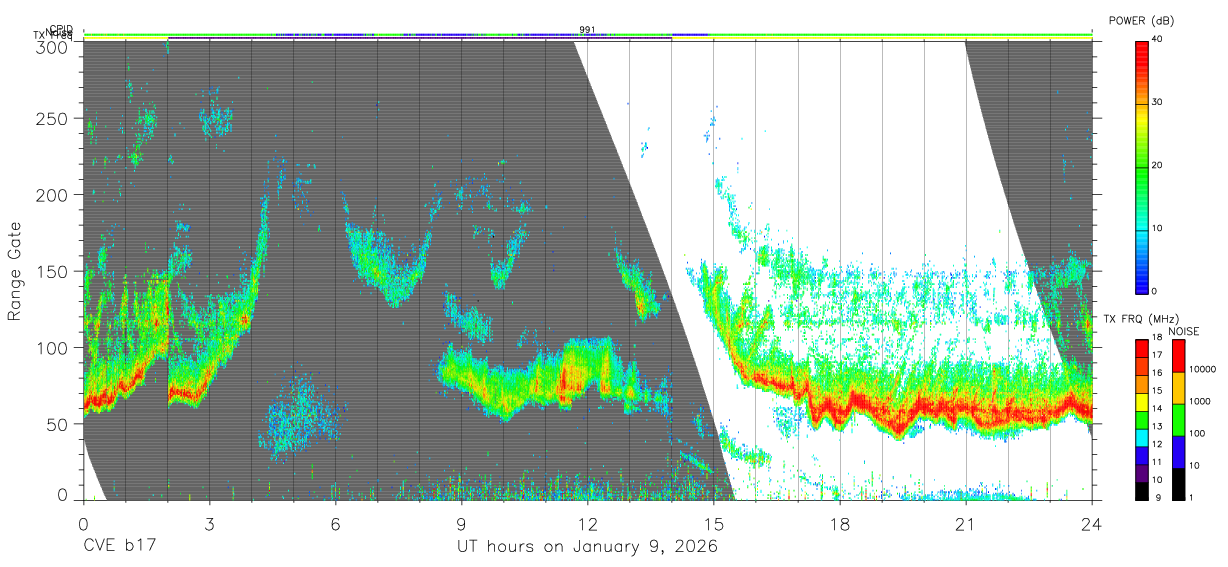Pick the green 13-14 MHz frequency swatch
1228x567 pixels.
click(x=1142, y=420)
